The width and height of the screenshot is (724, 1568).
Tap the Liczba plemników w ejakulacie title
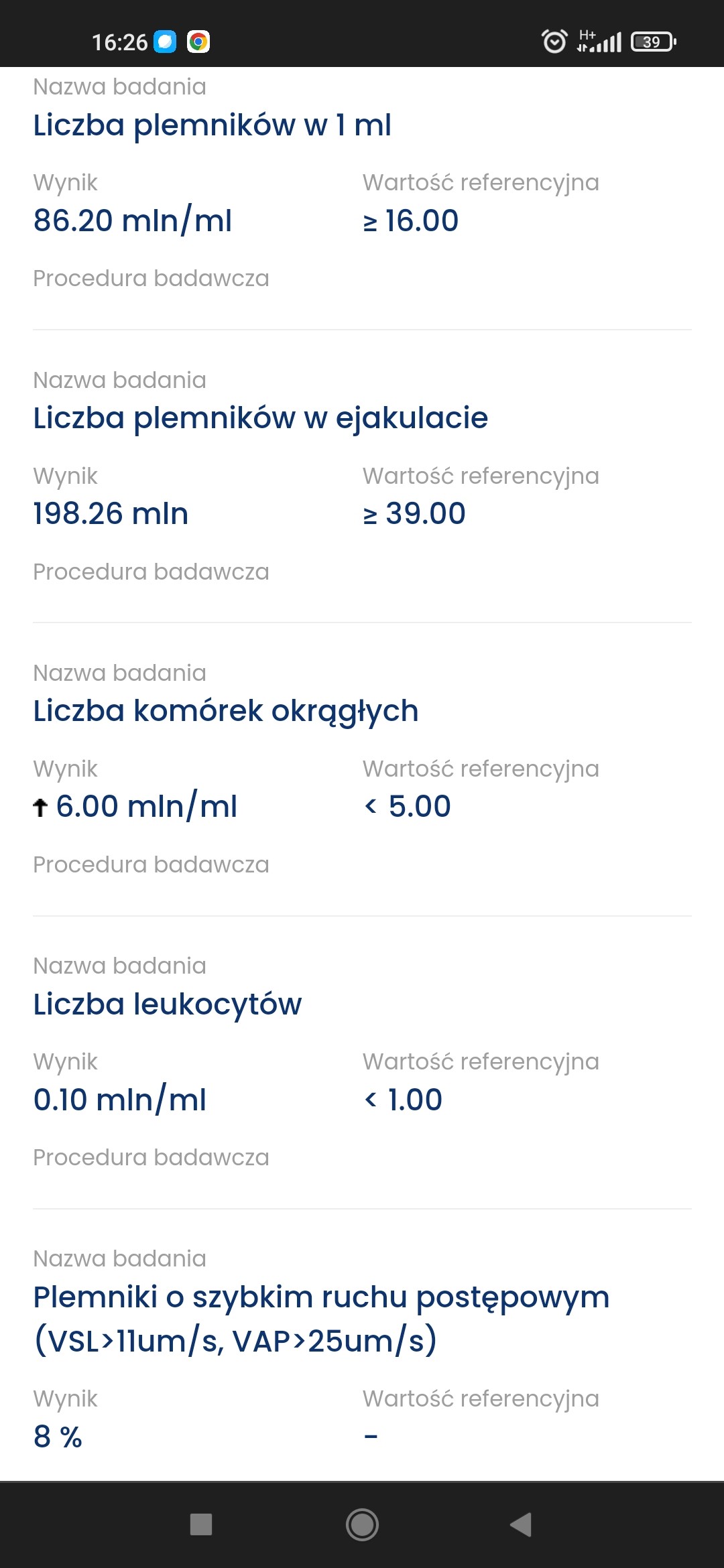coord(260,418)
